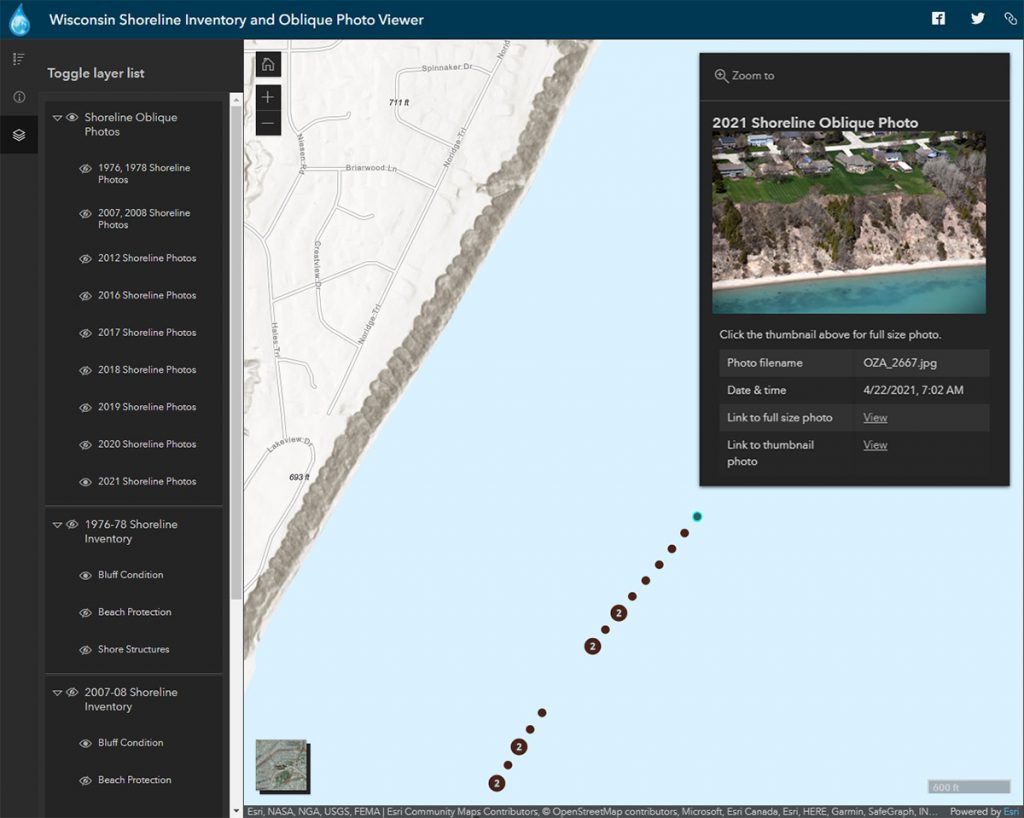Screen dimensions: 1024x818
Task: Expand the 2007-08 Shoreline Inventory group
Action: point(57,691)
